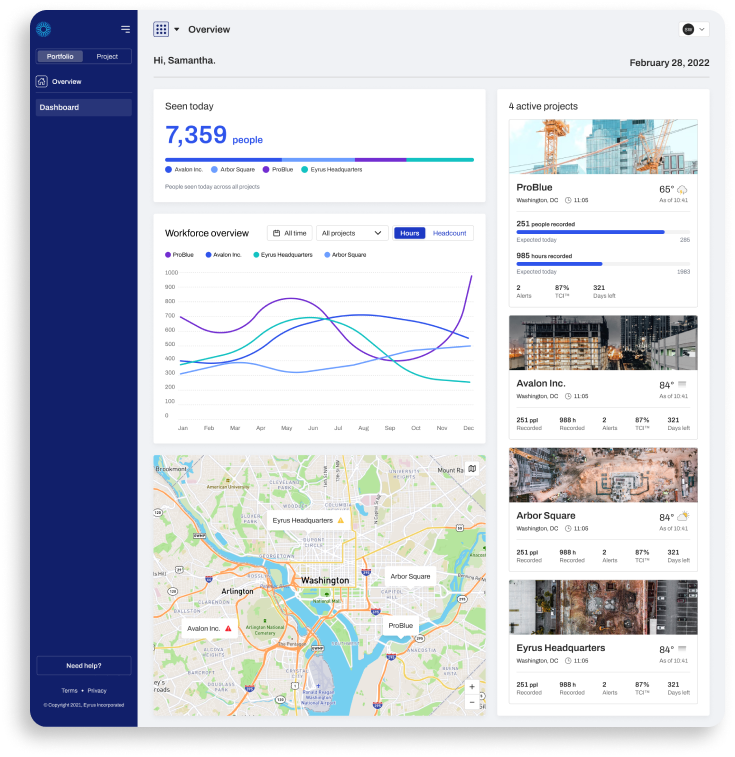
Task: Expand the caret next to apps grid
Action: 177,29
